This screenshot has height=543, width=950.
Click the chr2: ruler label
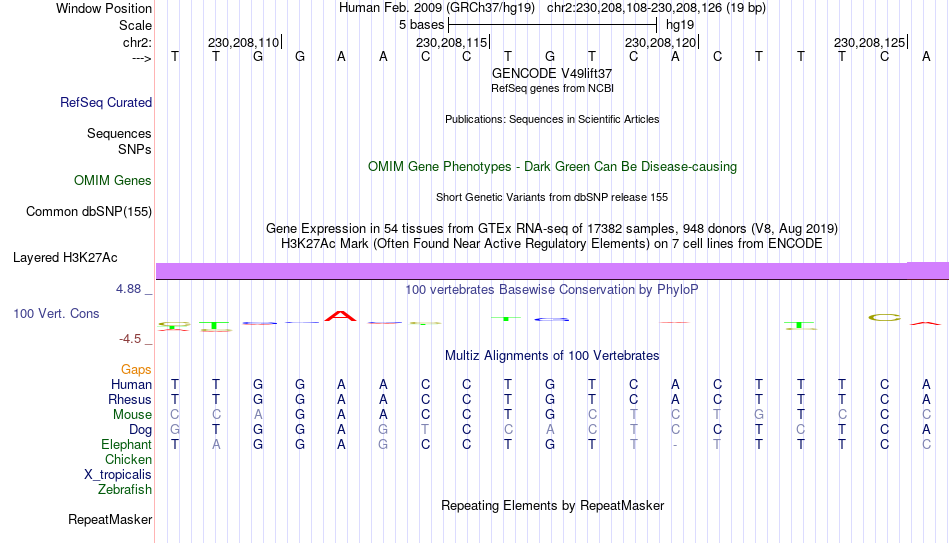[x=138, y=42]
